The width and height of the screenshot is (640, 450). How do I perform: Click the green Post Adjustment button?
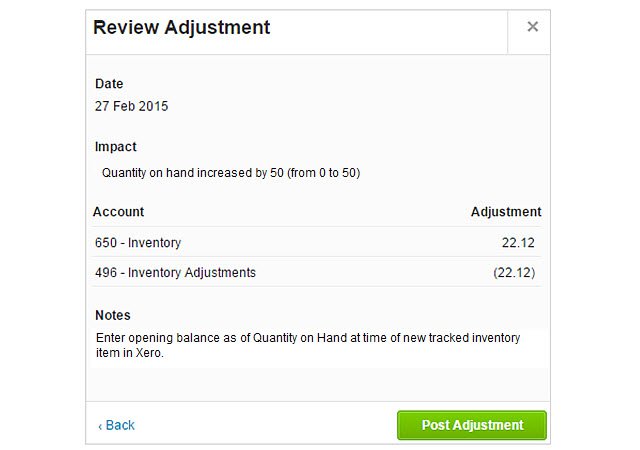(x=472, y=425)
